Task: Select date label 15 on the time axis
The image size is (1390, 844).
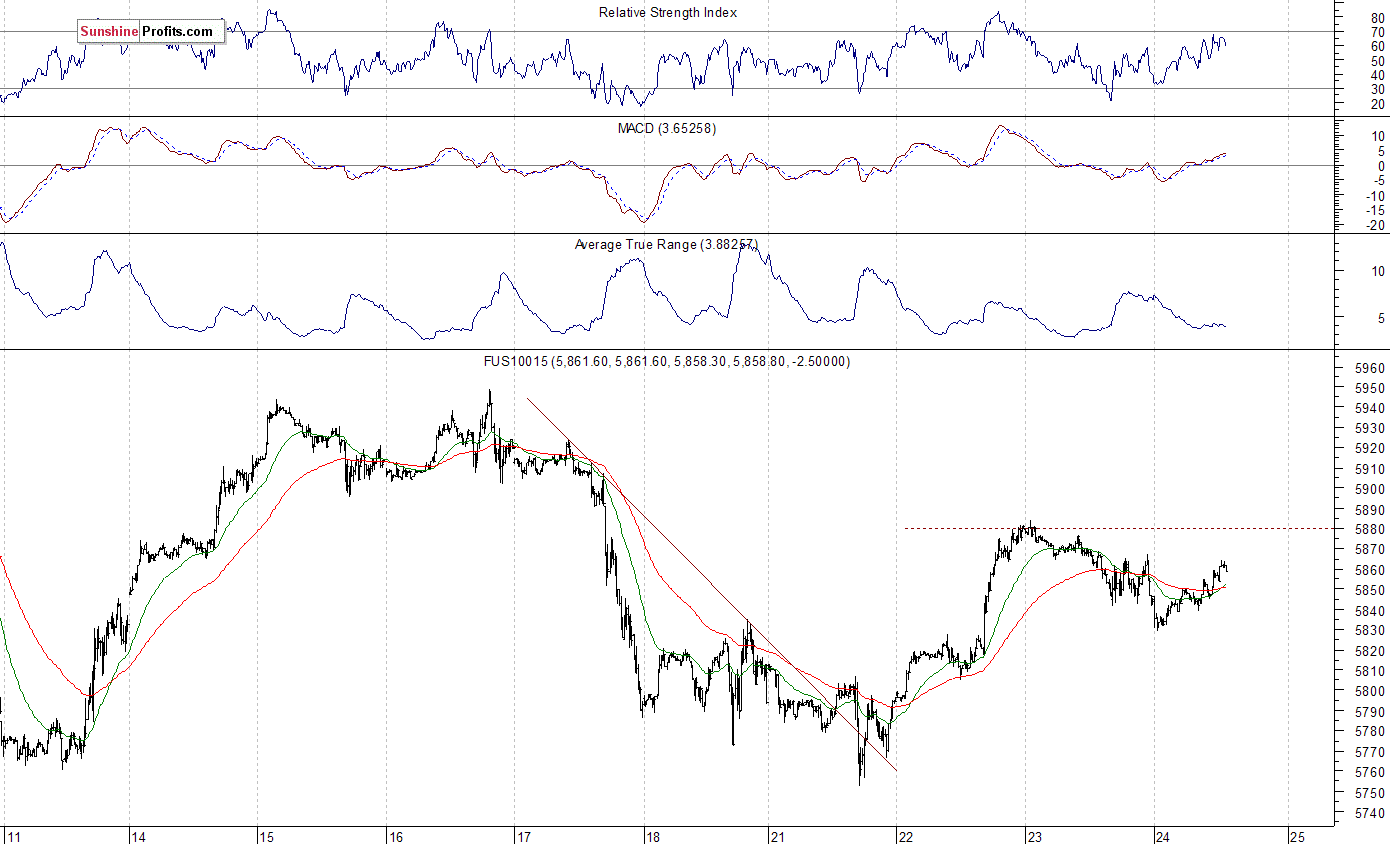Action: click(x=266, y=836)
